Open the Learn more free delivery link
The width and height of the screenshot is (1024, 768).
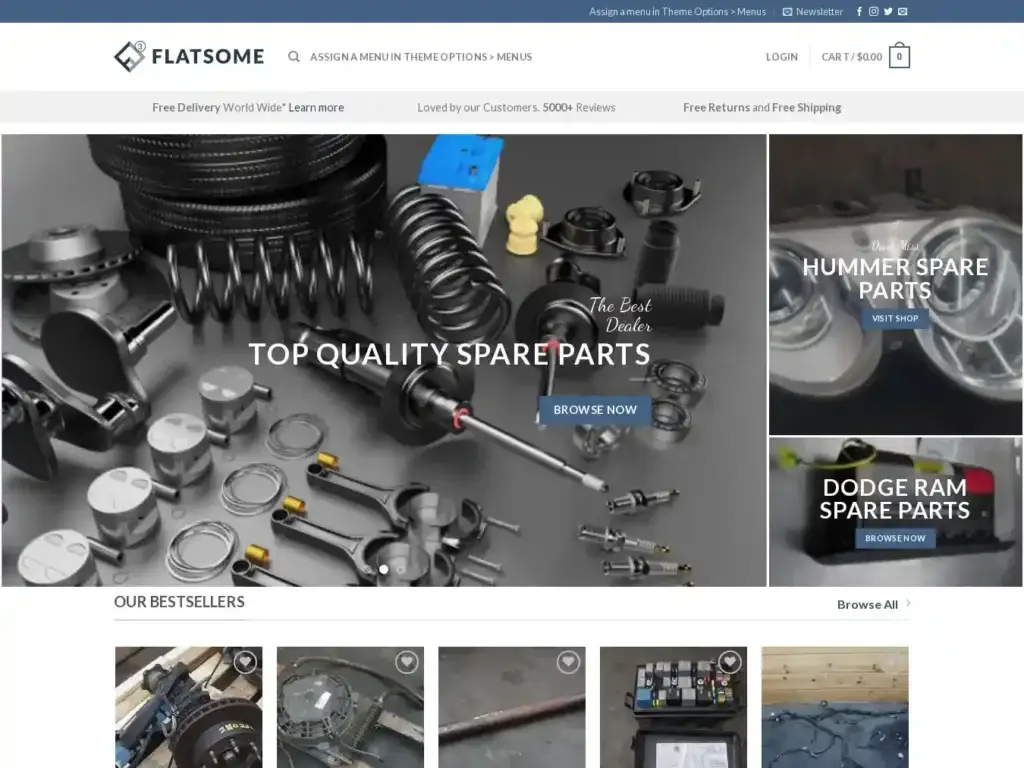click(x=316, y=107)
